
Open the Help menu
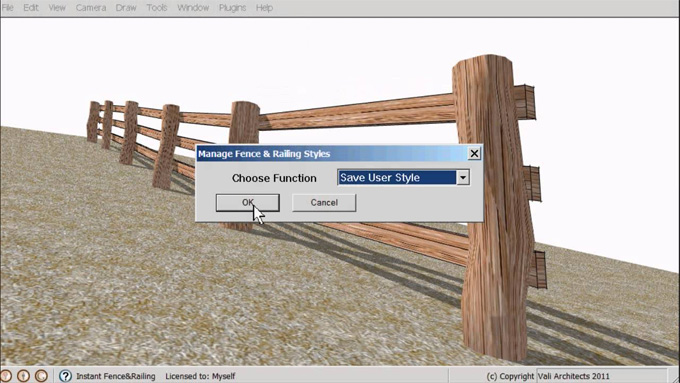click(x=264, y=8)
